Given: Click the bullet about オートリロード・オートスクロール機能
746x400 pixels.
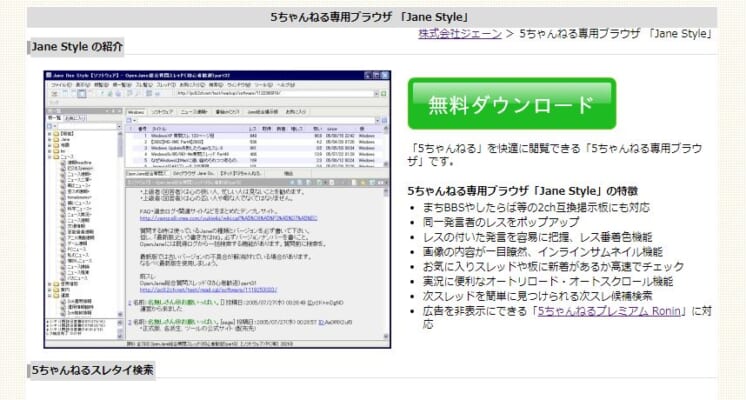Looking at the screenshot, I should 548,281.
